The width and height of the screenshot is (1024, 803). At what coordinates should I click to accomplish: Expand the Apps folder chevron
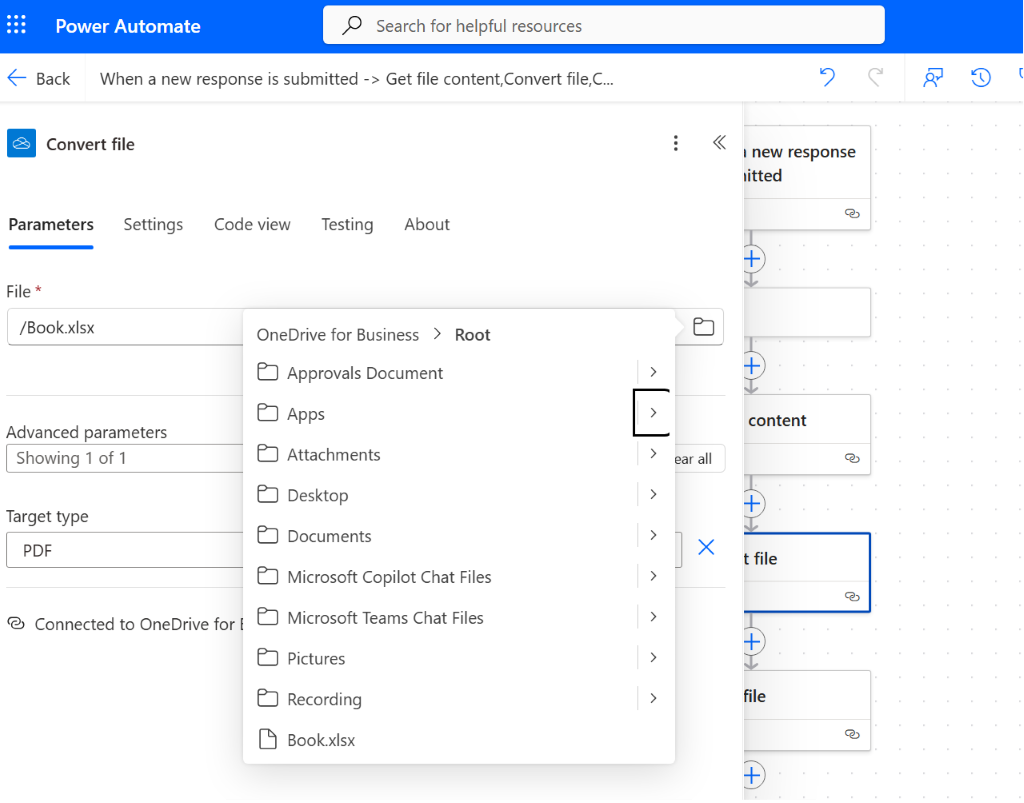pyautogui.click(x=653, y=413)
